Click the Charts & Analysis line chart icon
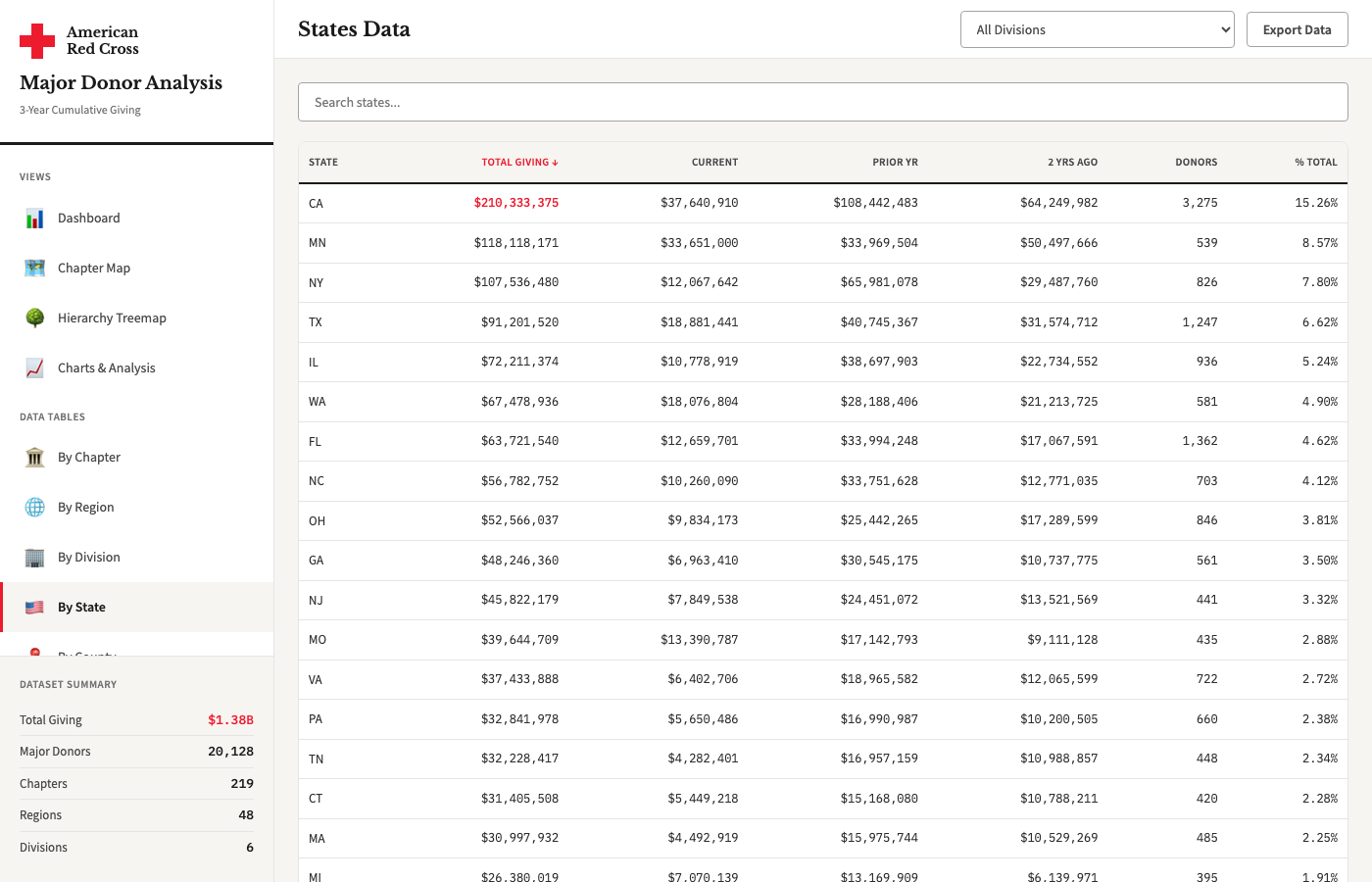Image resolution: width=1372 pixels, height=882 pixels. (34, 368)
